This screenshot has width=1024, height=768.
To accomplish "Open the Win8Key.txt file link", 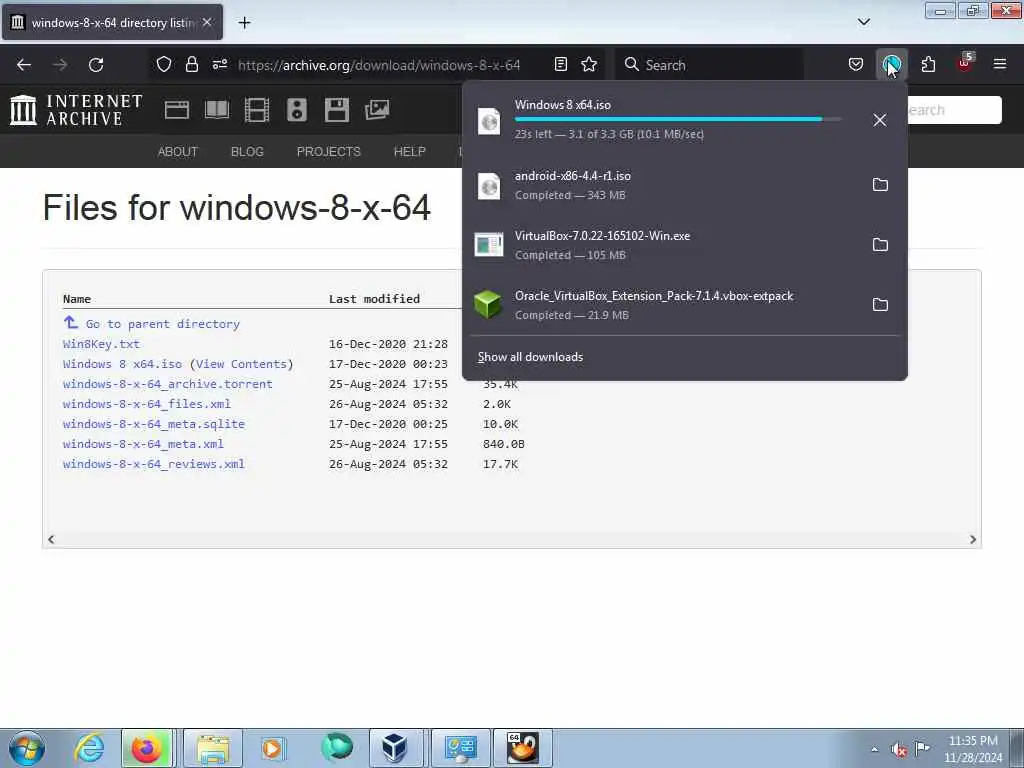I will [x=101, y=344].
